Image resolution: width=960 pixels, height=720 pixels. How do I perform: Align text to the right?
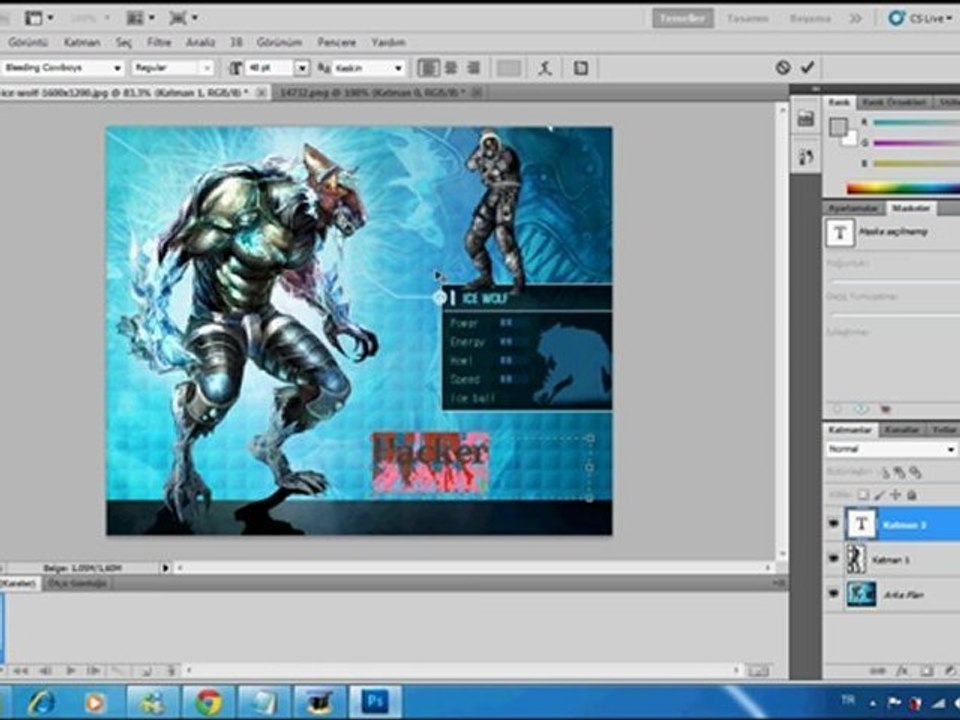pyautogui.click(x=474, y=68)
